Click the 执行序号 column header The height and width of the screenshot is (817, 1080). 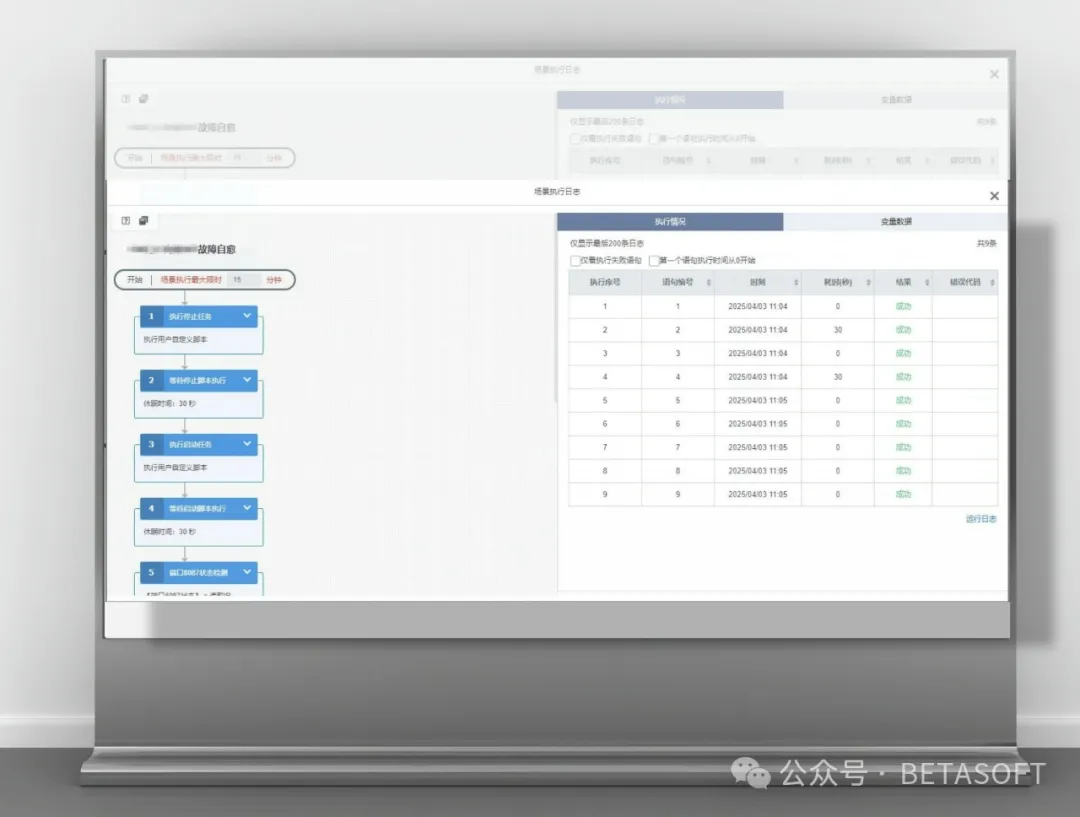pyautogui.click(x=605, y=282)
